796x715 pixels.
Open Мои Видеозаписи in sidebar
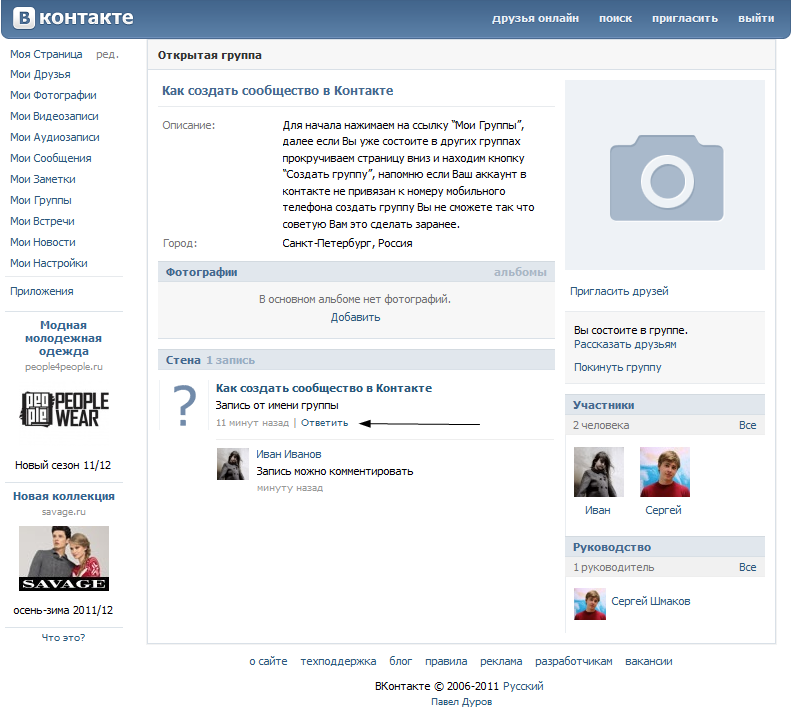(54, 117)
